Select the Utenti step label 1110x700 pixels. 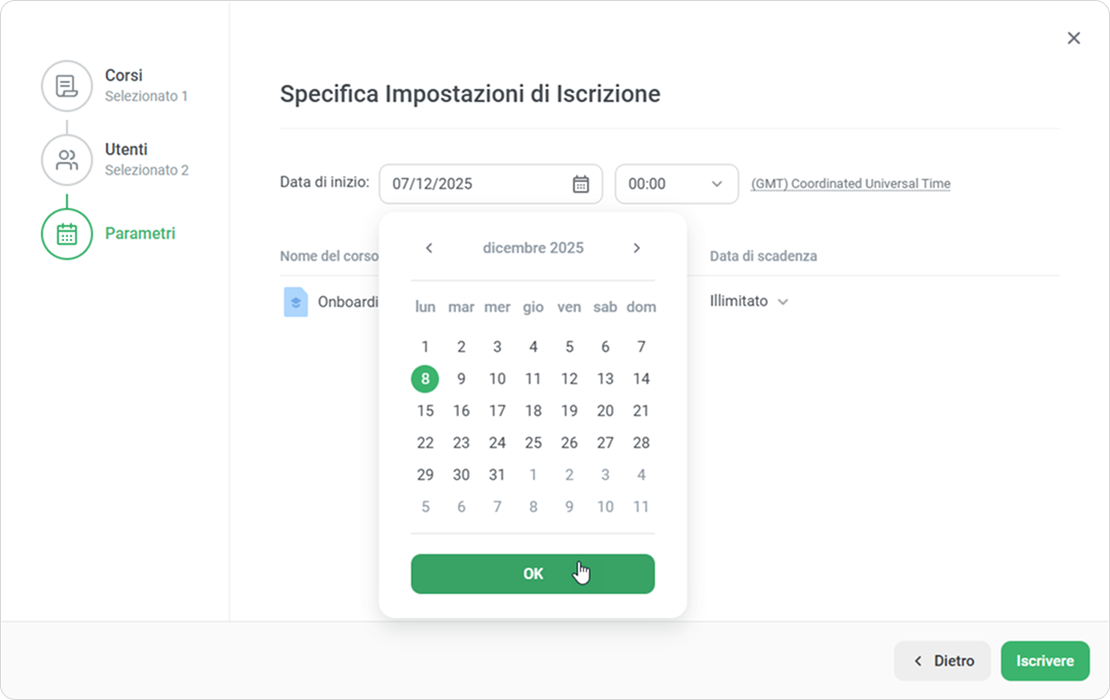coord(127,150)
